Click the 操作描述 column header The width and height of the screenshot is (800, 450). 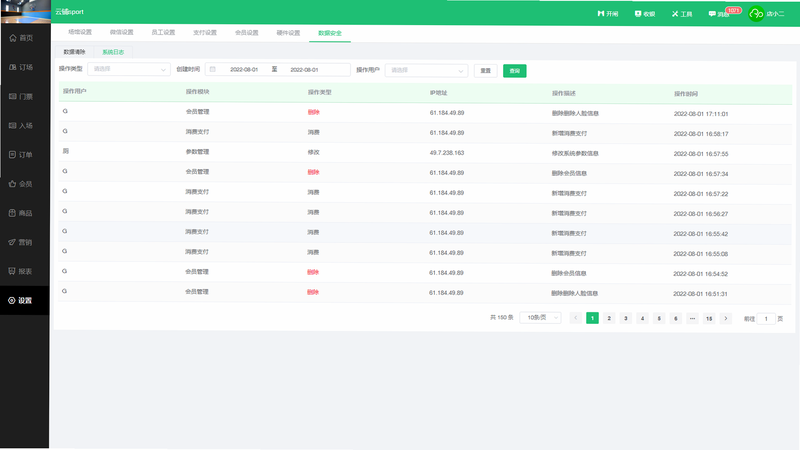[564, 93]
